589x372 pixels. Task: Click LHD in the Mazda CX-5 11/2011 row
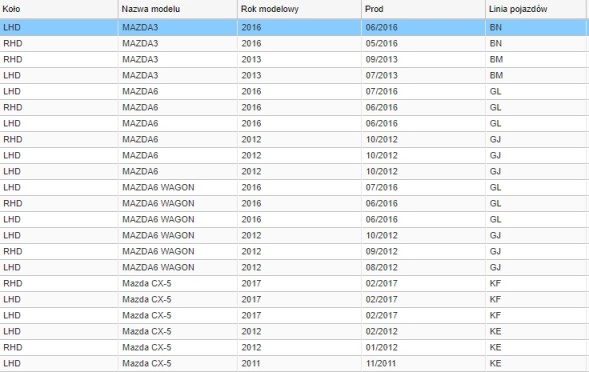(12, 363)
